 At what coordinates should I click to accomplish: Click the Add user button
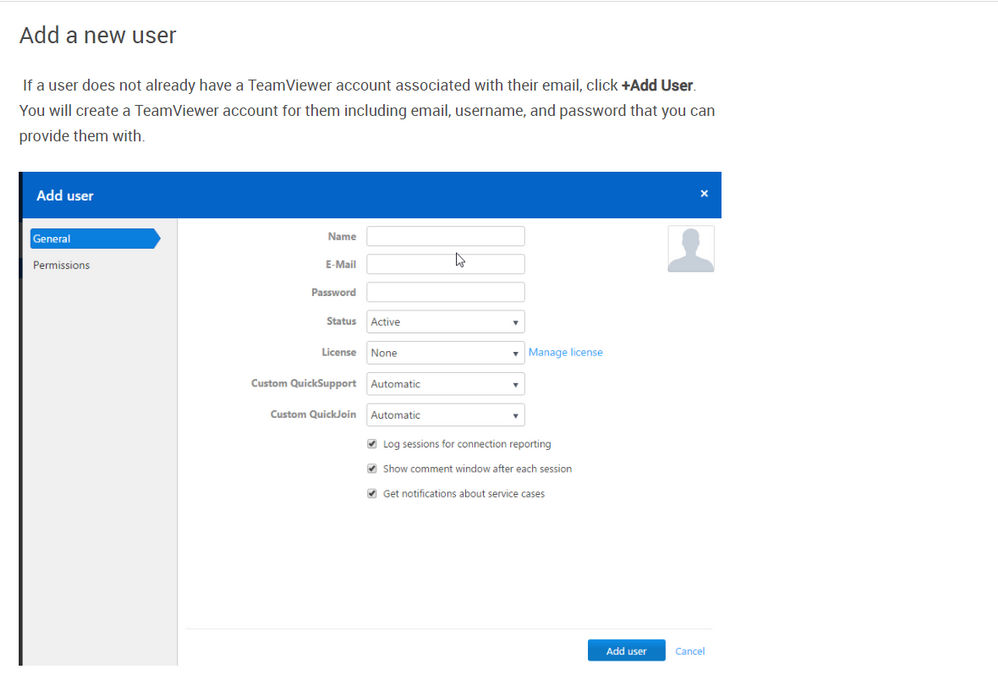tap(626, 651)
